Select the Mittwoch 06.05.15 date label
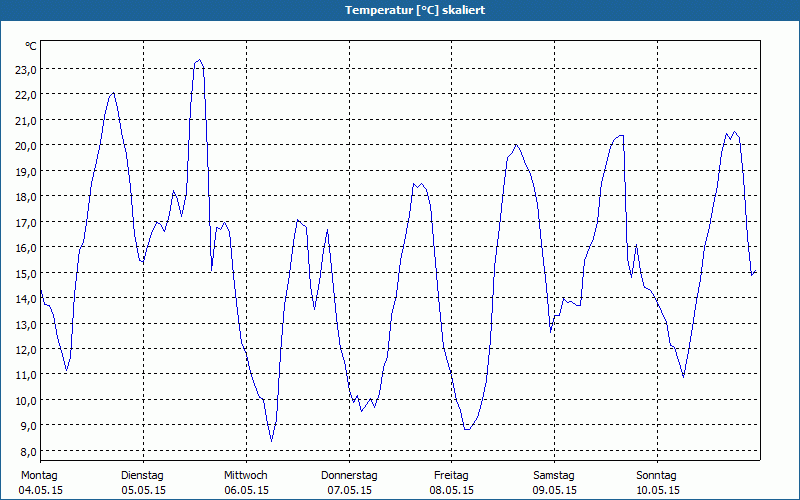The image size is (800, 500). 246,483
